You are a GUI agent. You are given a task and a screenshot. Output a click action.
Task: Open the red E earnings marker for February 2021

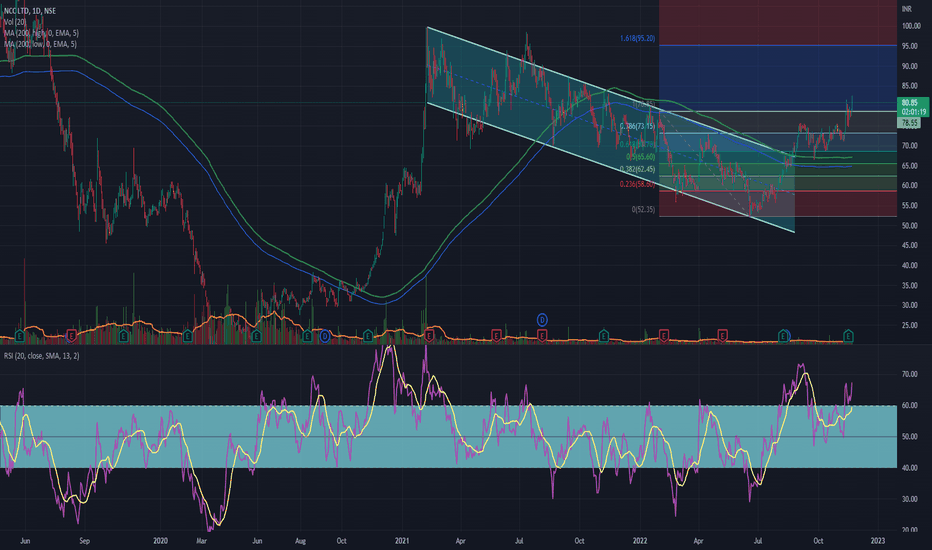(429, 336)
